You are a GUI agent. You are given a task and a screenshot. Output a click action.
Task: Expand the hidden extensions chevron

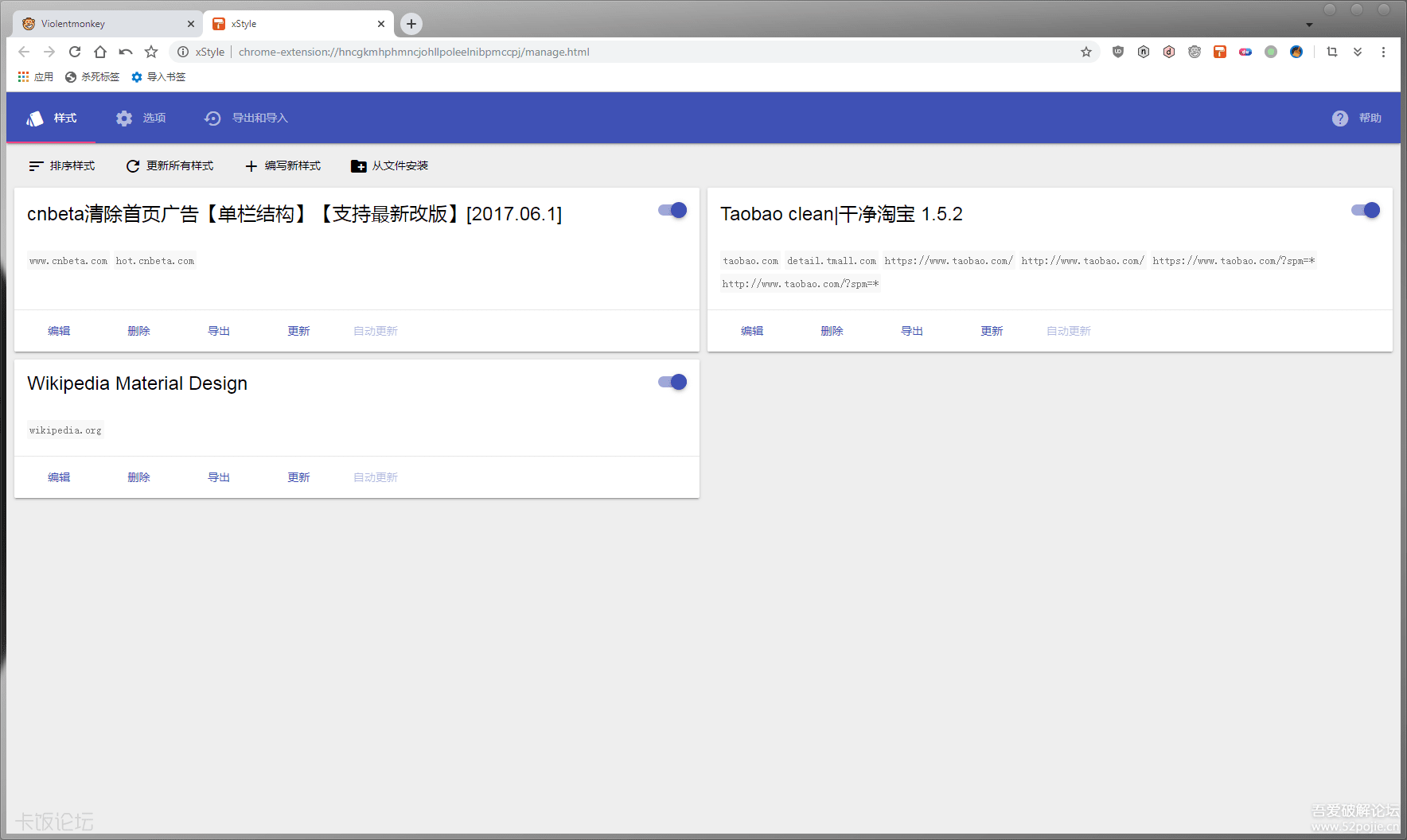[1358, 52]
